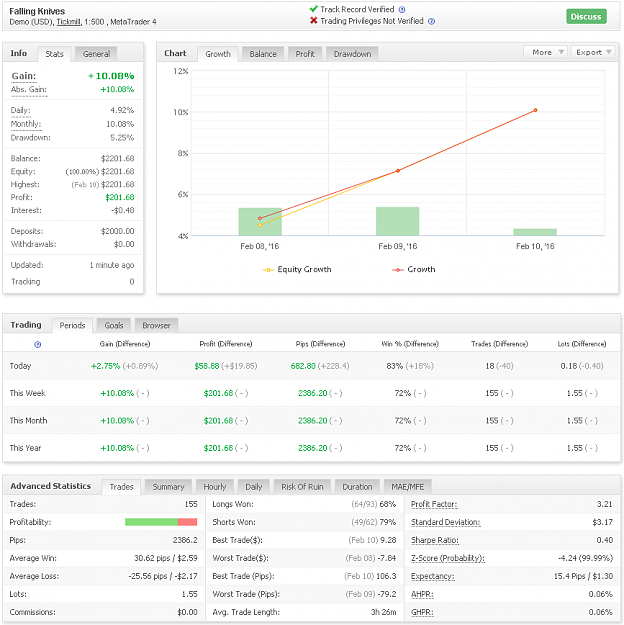Click the green Track Record Verified checkmark
Image resolution: width=624 pixels, height=625 pixels.
point(313,9)
